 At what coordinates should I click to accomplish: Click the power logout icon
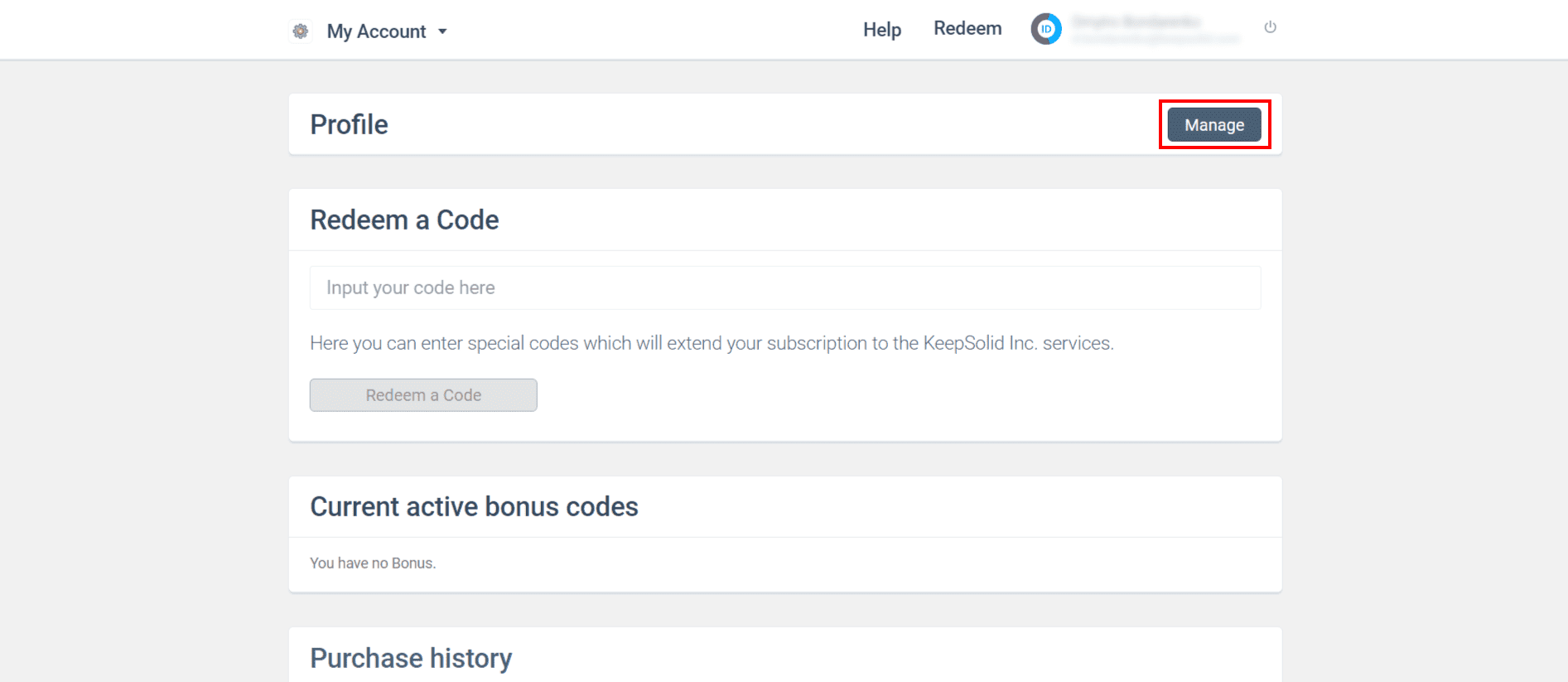point(1270,27)
